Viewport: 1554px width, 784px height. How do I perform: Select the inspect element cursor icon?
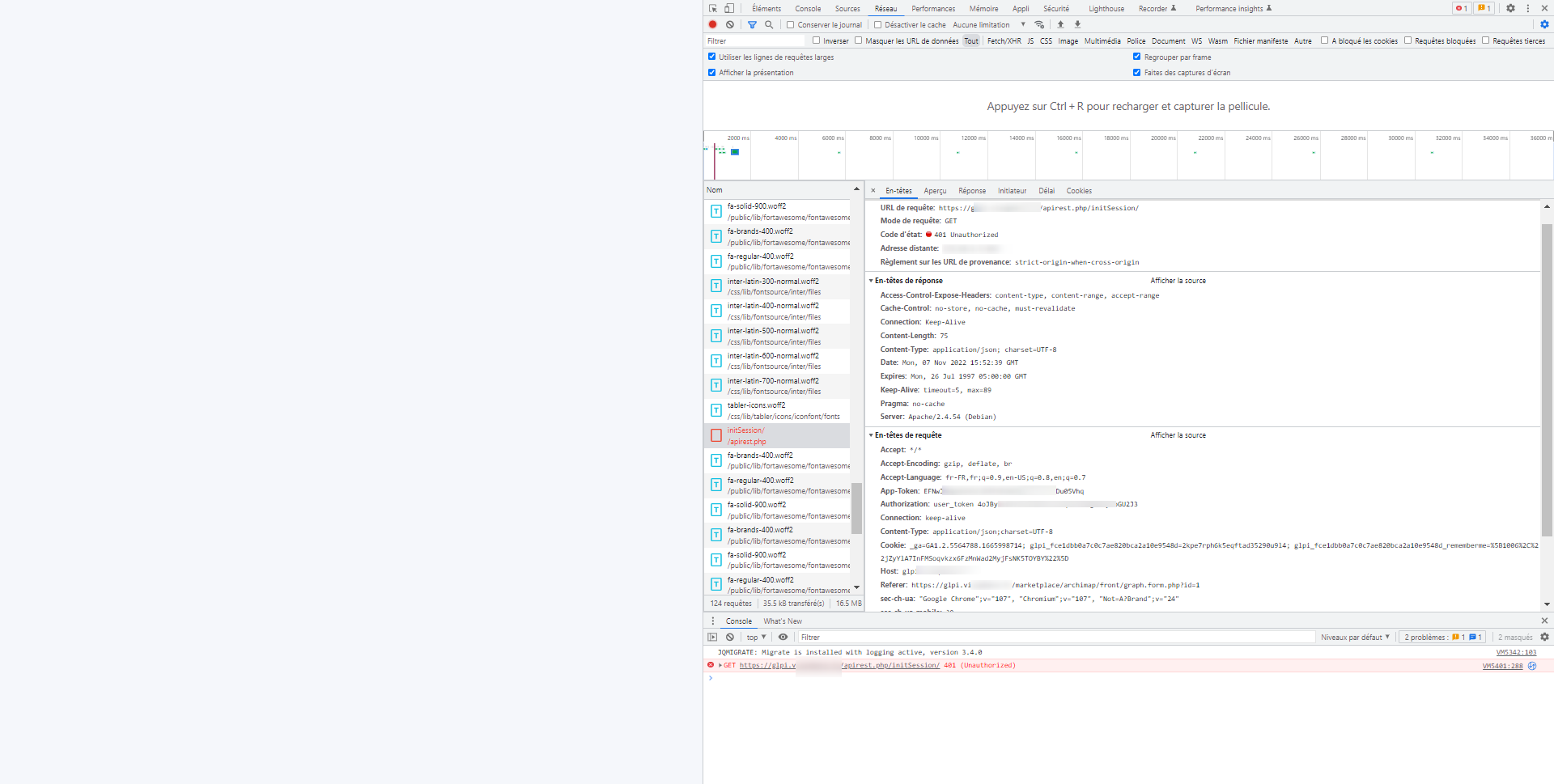pyautogui.click(x=713, y=8)
